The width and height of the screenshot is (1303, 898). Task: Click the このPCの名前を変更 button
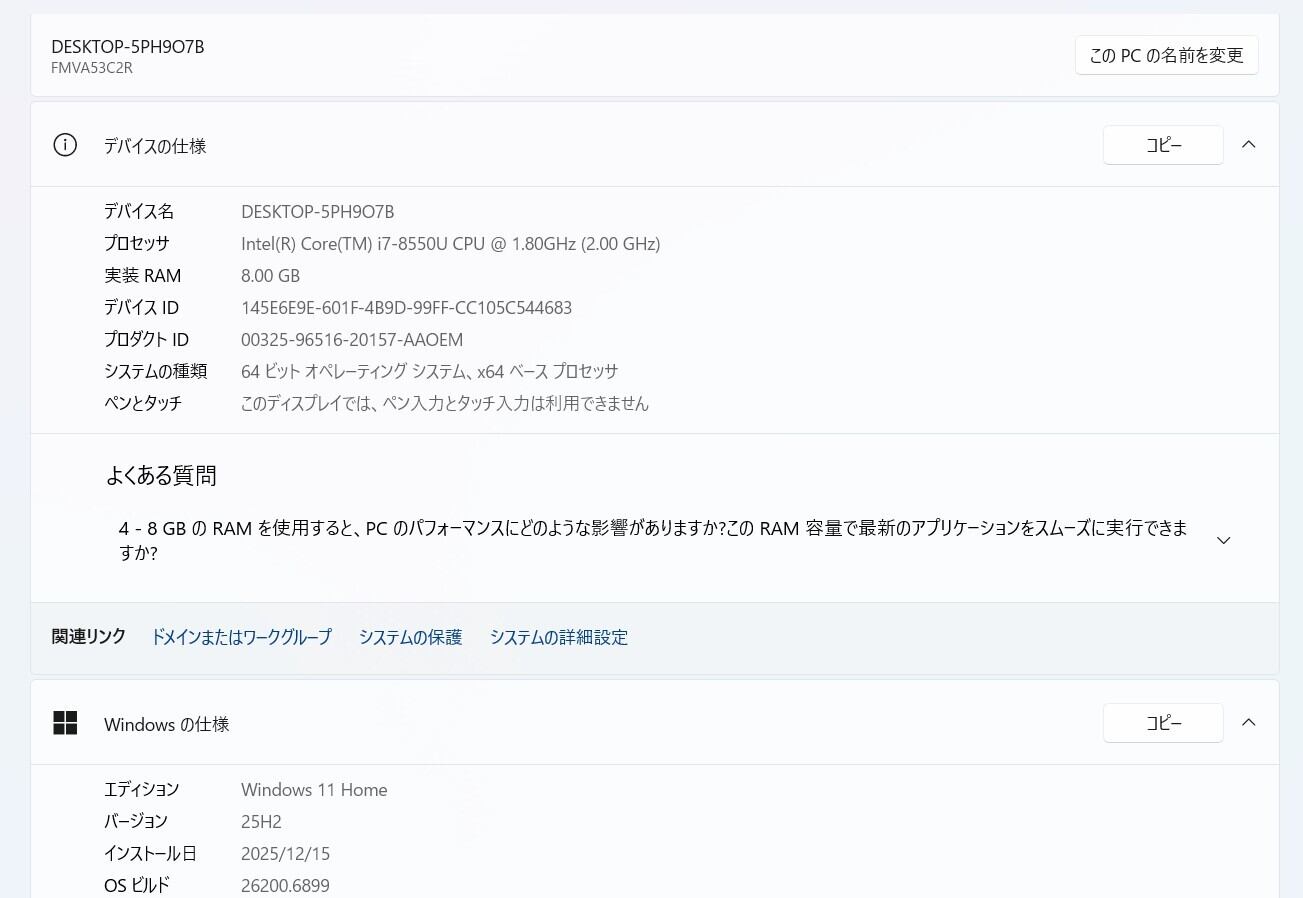tap(1166, 55)
